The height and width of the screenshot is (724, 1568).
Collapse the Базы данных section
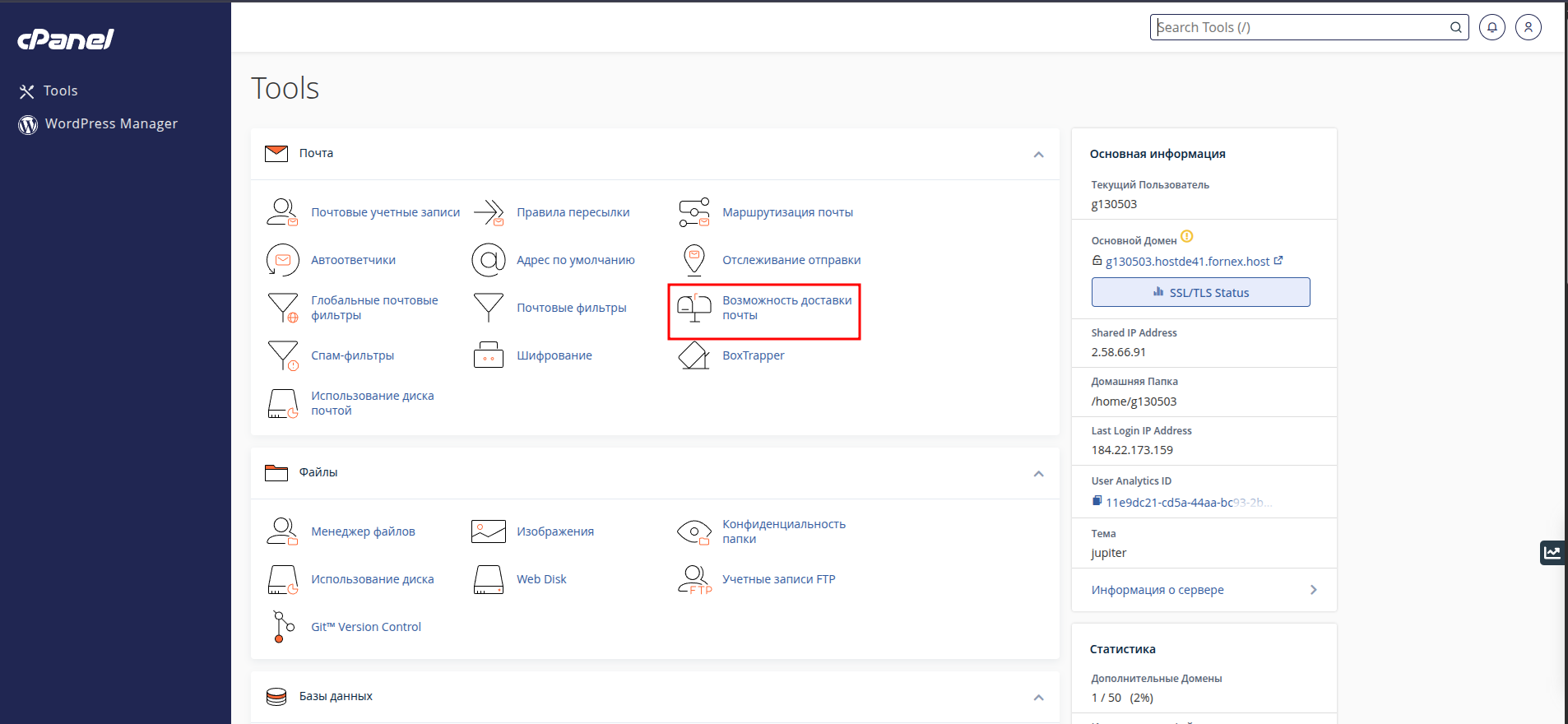[1038, 698]
